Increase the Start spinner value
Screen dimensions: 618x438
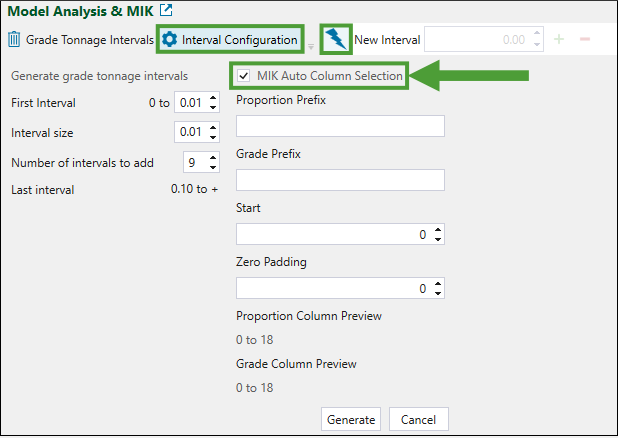[437, 230]
